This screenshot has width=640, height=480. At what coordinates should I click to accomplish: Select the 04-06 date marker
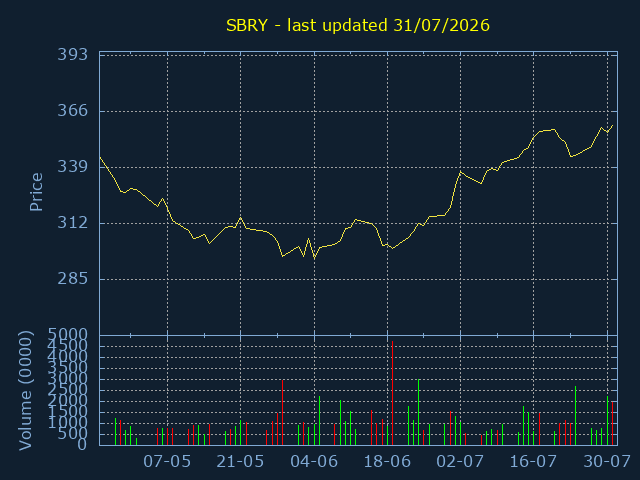(x=314, y=462)
